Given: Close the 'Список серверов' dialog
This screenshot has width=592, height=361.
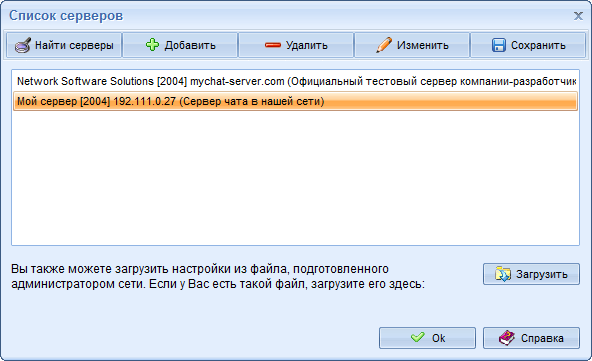Looking at the screenshot, I should (578, 16).
